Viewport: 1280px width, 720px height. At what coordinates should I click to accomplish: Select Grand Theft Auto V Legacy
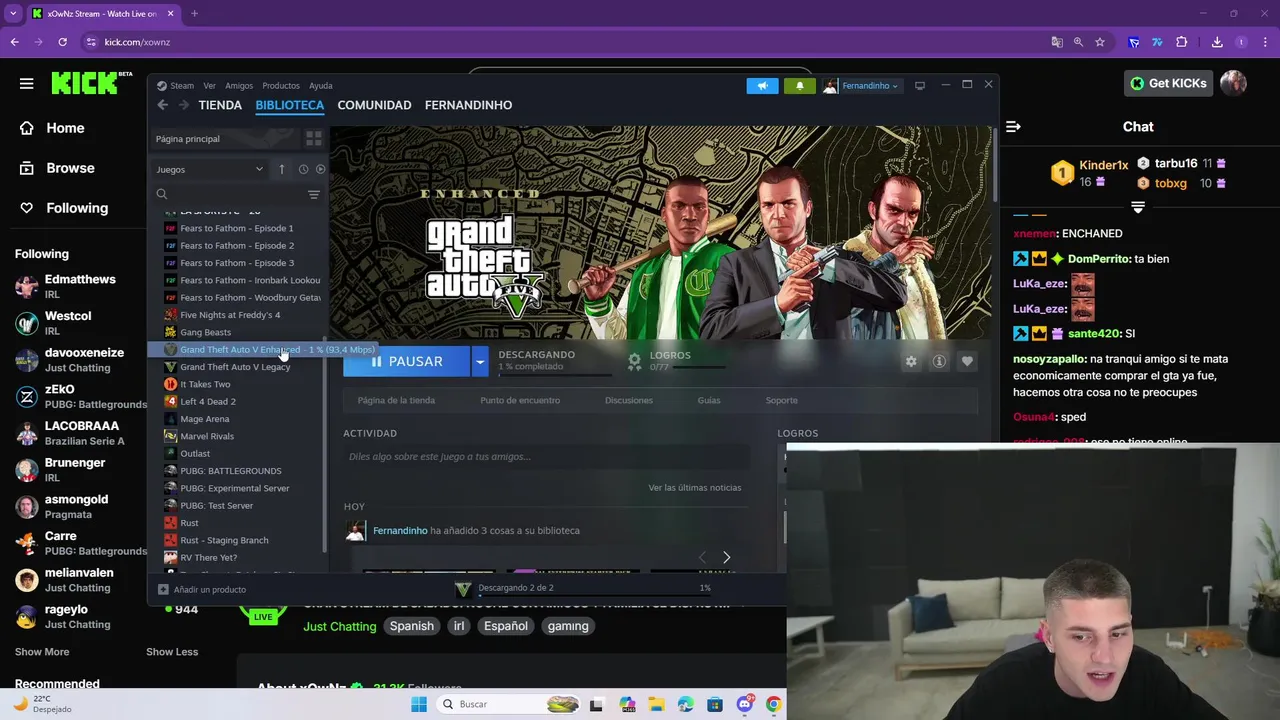(235, 367)
